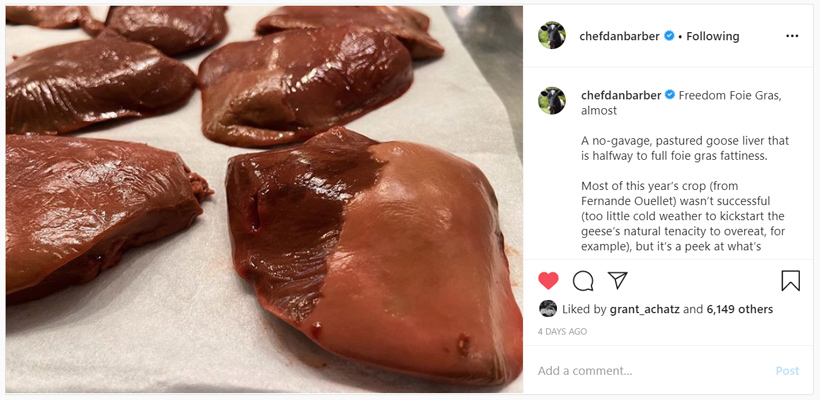Open chefdanbarber profile from caption username
This screenshot has height=400, width=820.
tap(620, 95)
